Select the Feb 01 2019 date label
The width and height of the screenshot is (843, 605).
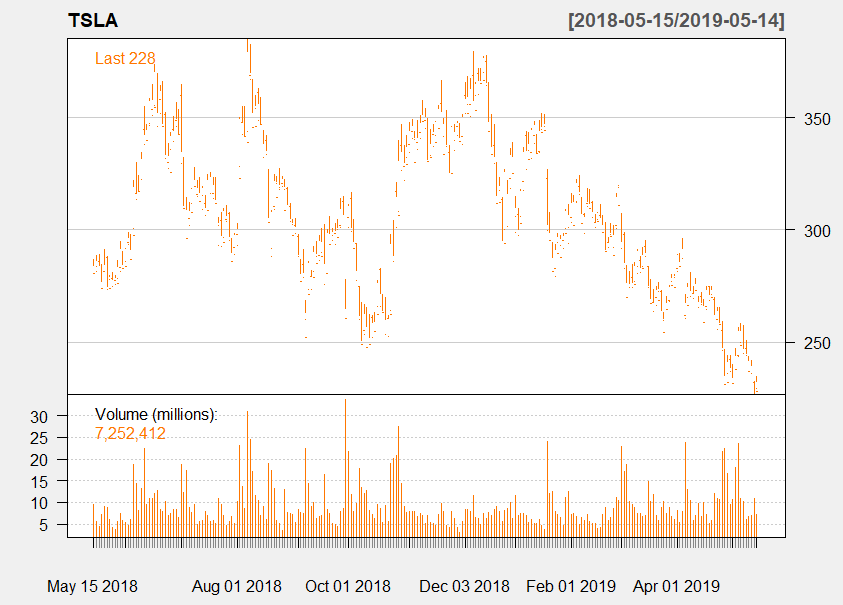[572, 586]
